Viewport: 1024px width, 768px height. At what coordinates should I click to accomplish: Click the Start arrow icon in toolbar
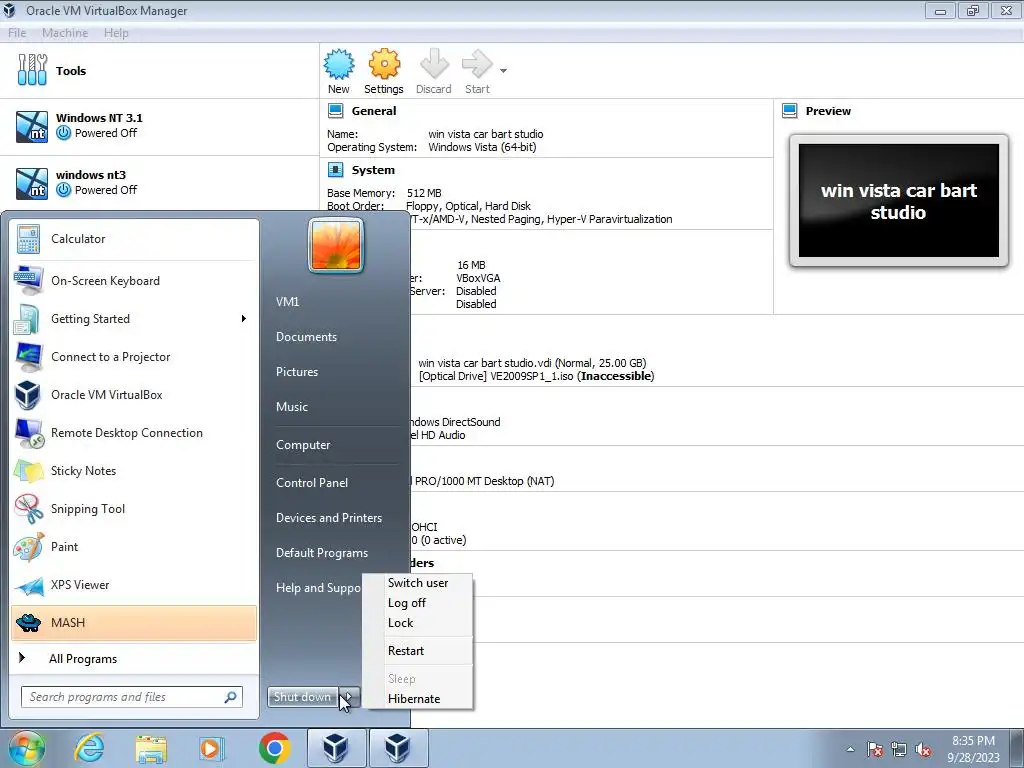point(477,64)
